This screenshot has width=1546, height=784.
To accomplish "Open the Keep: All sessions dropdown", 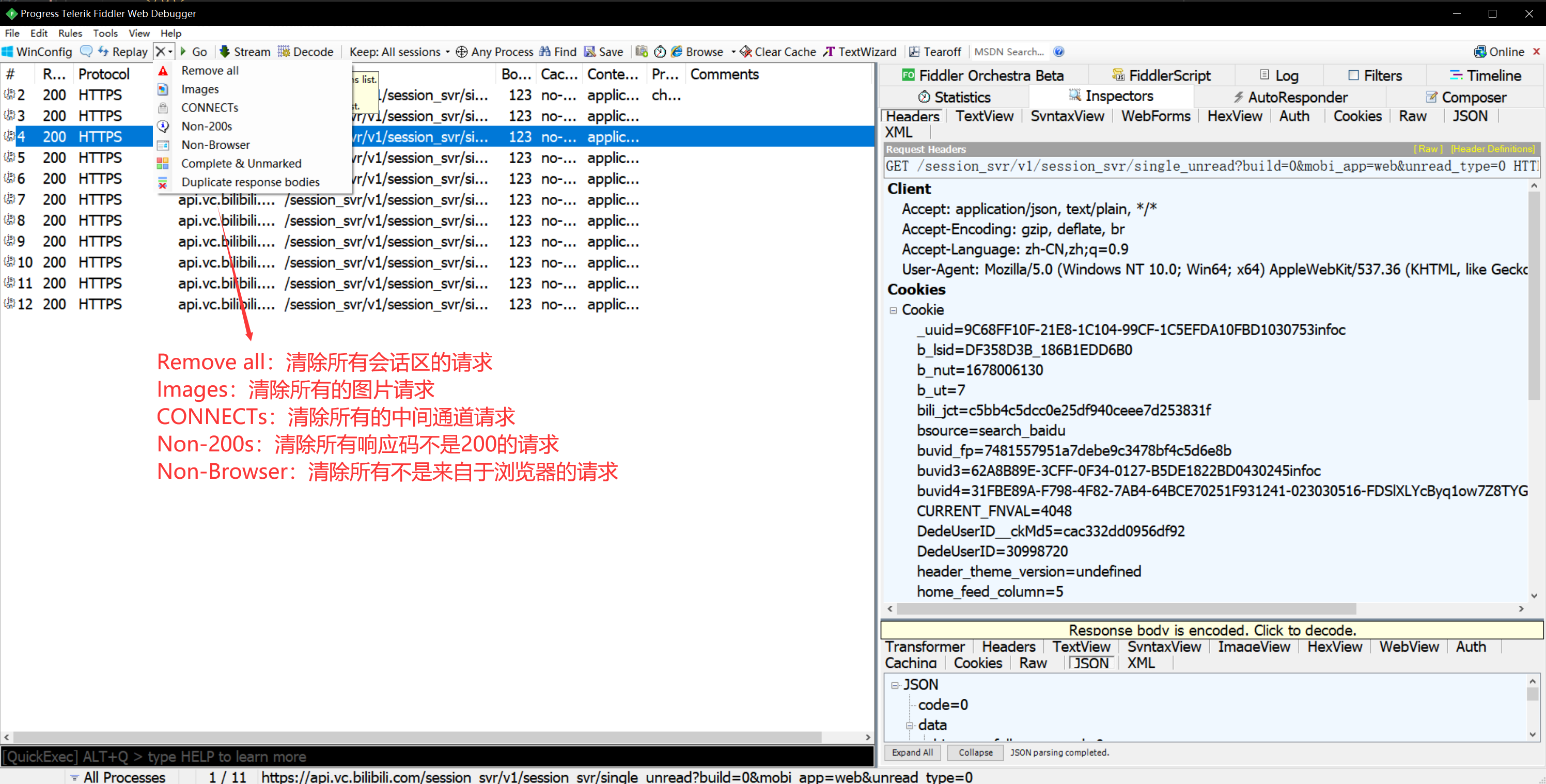I will [399, 52].
